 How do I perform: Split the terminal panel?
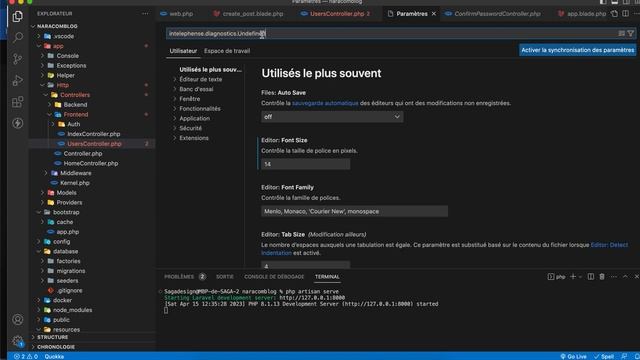[591, 277]
